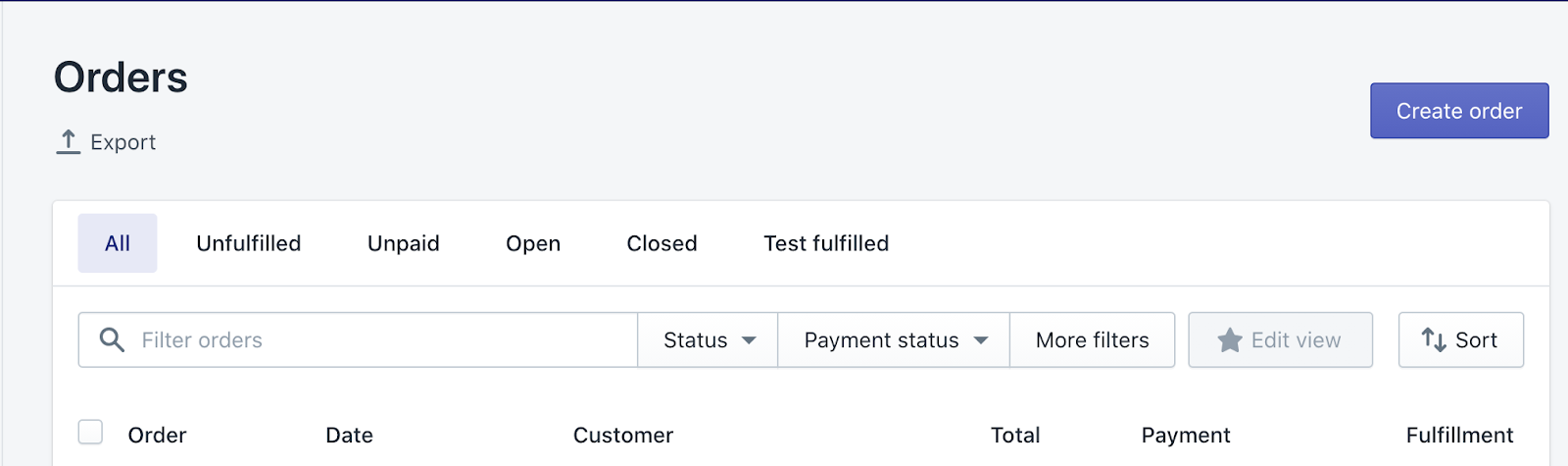Switch to the All tab
The height and width of the screenshot is (466, 1568).
118,243
